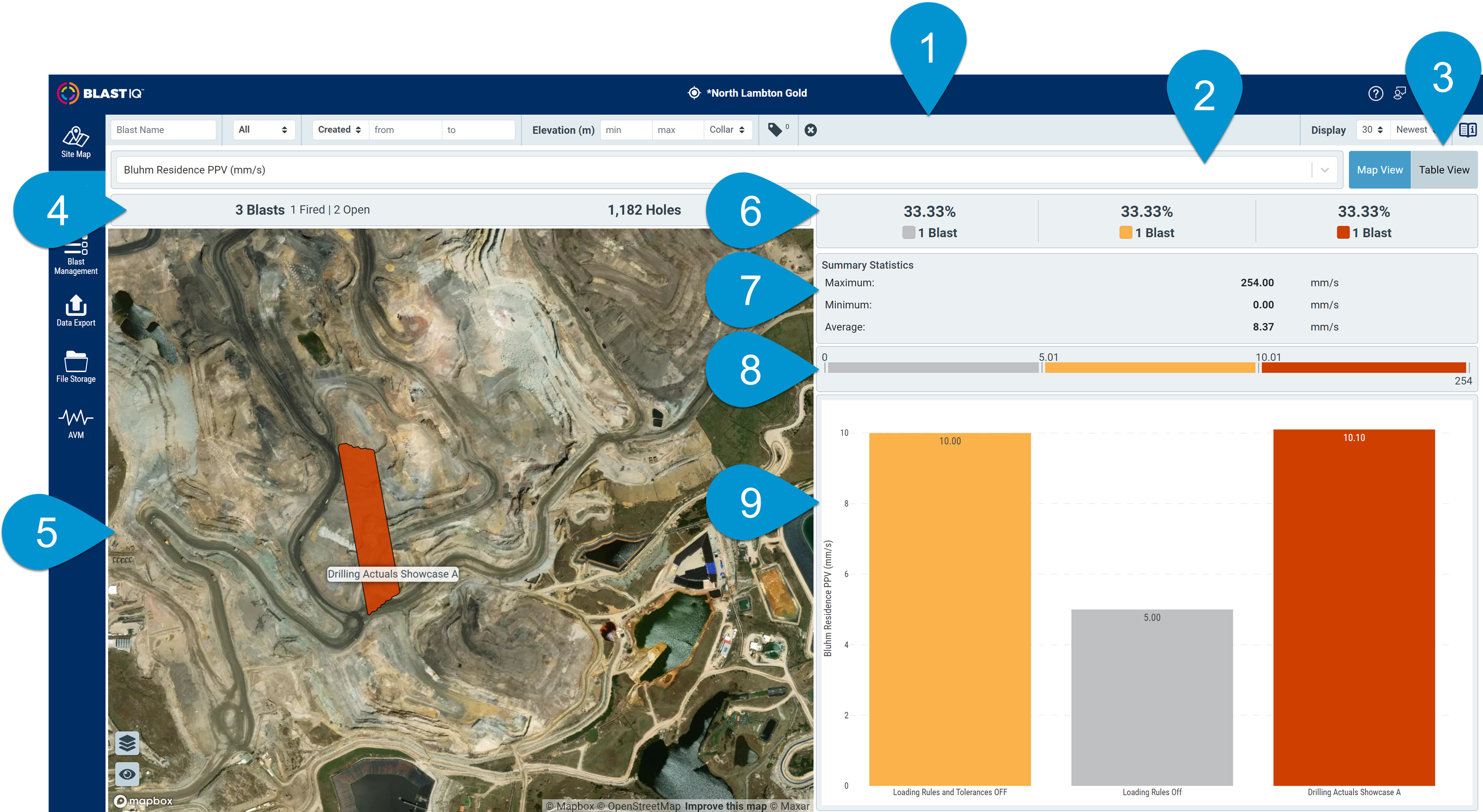This screenshot has width=1483, height=812.
Task: Click the site target icon beside North Lambton Gold
Action: [694, 93]
